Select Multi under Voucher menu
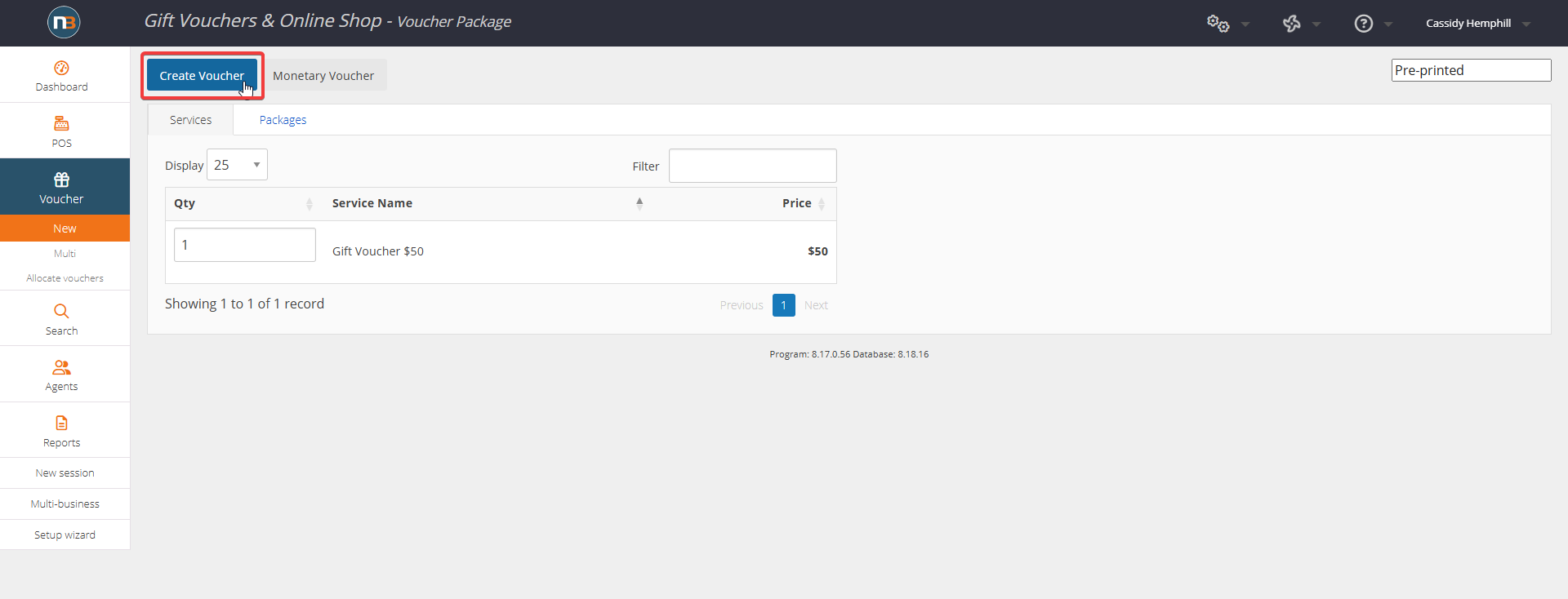Screen dimensions: 1568x599 65,254
